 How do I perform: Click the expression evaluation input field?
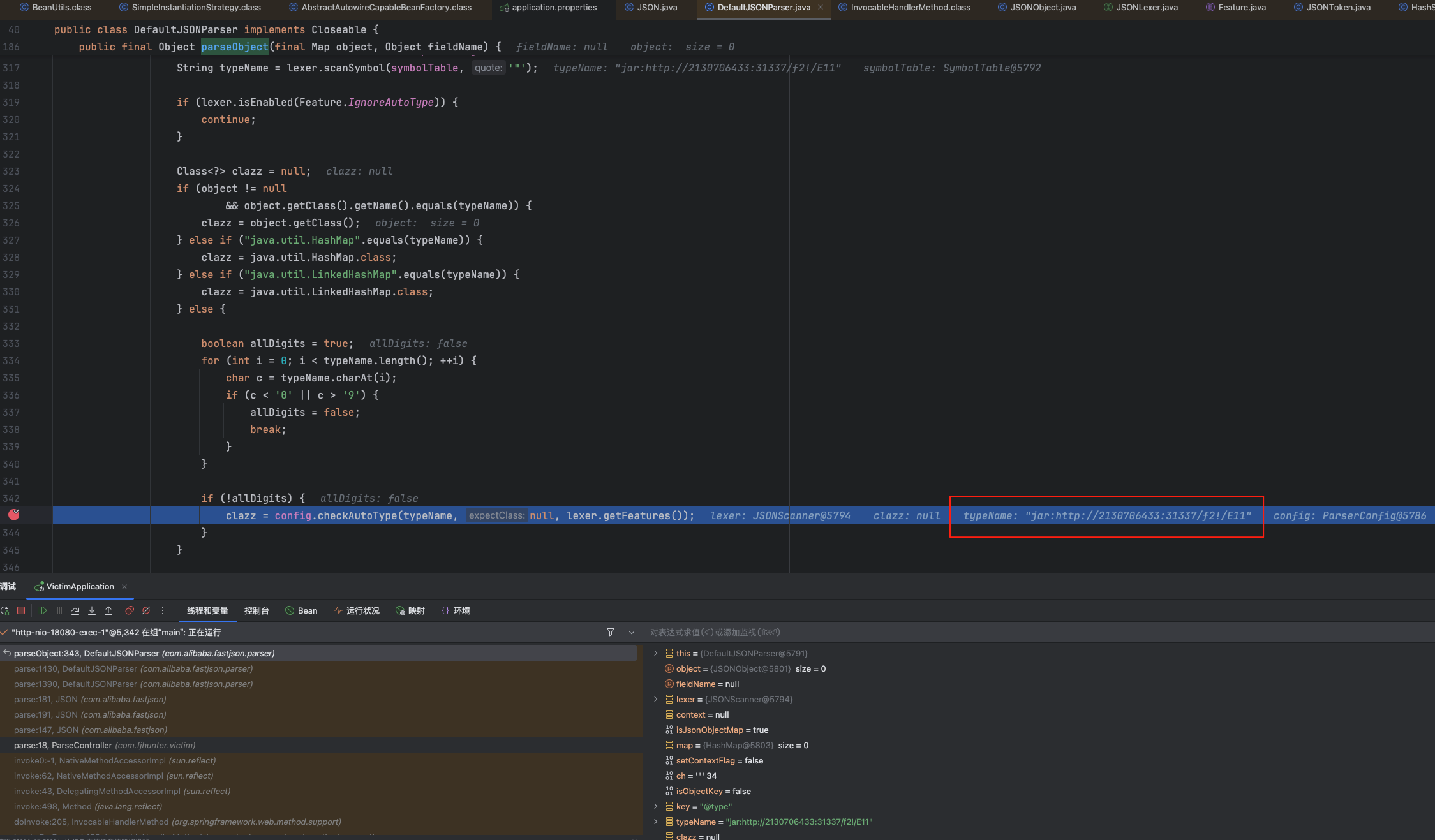point(1039,632)
